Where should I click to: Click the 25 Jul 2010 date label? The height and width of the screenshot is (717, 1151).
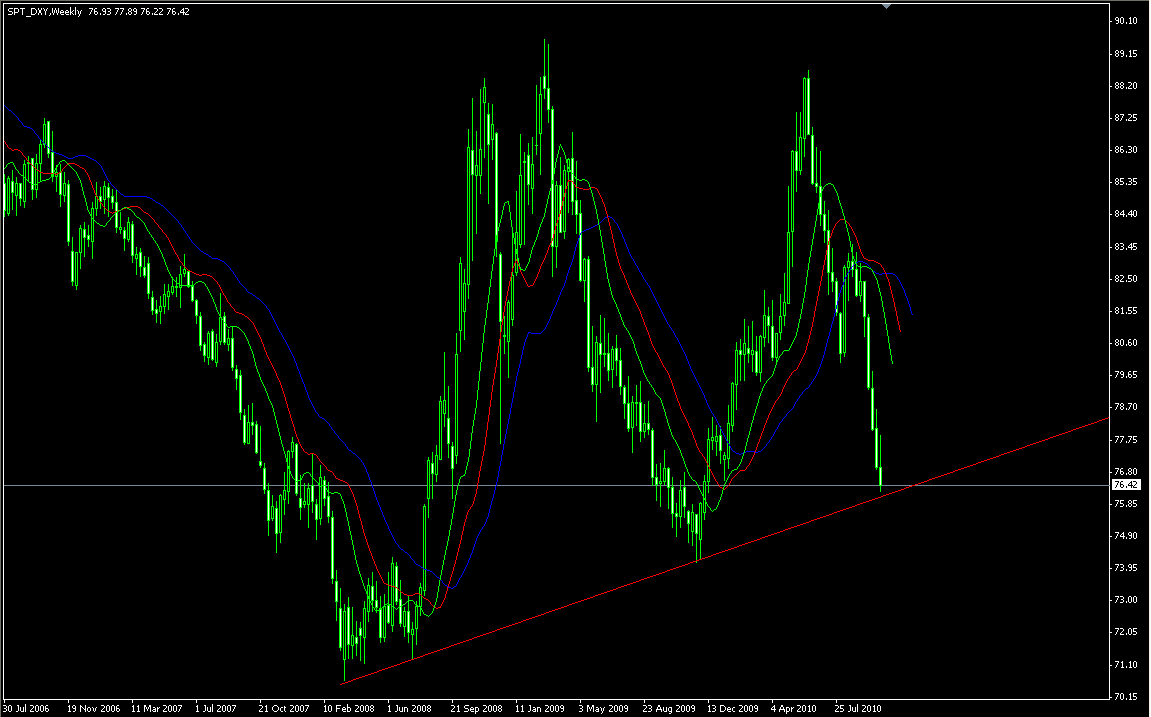(858, 709)
